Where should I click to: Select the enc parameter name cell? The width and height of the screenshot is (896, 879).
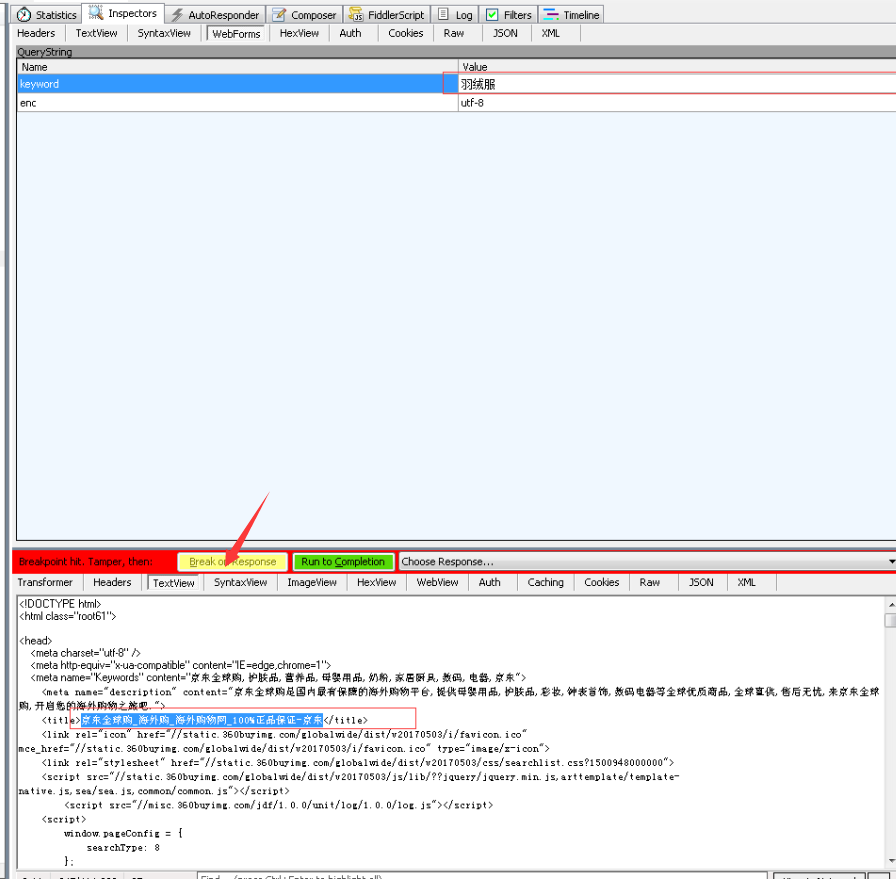[x=237, y=103]
